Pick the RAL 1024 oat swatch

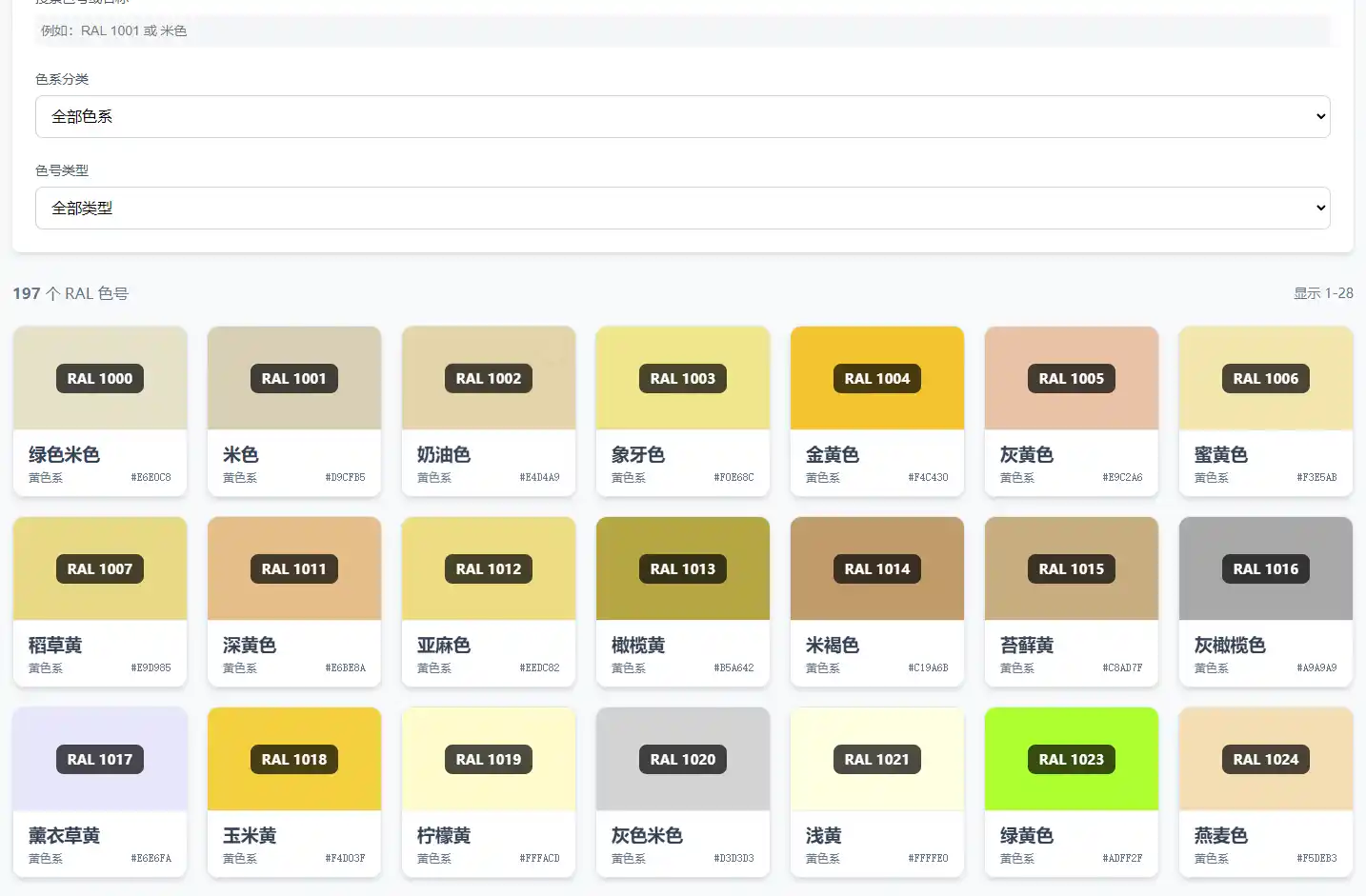[1266, 759]
